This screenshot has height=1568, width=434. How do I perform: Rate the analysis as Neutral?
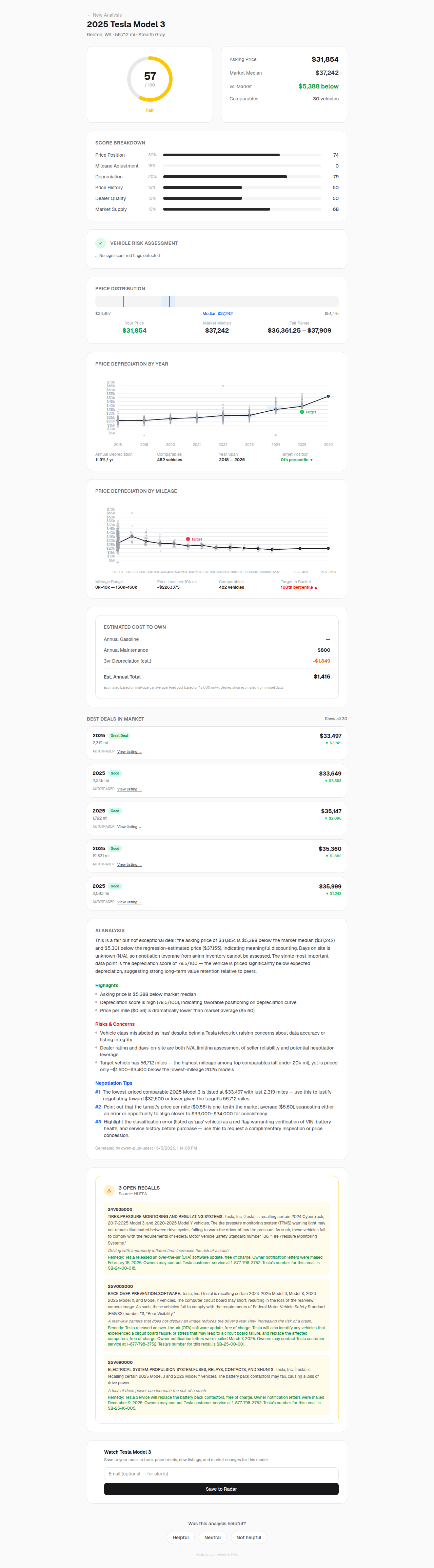point(213,1537)
